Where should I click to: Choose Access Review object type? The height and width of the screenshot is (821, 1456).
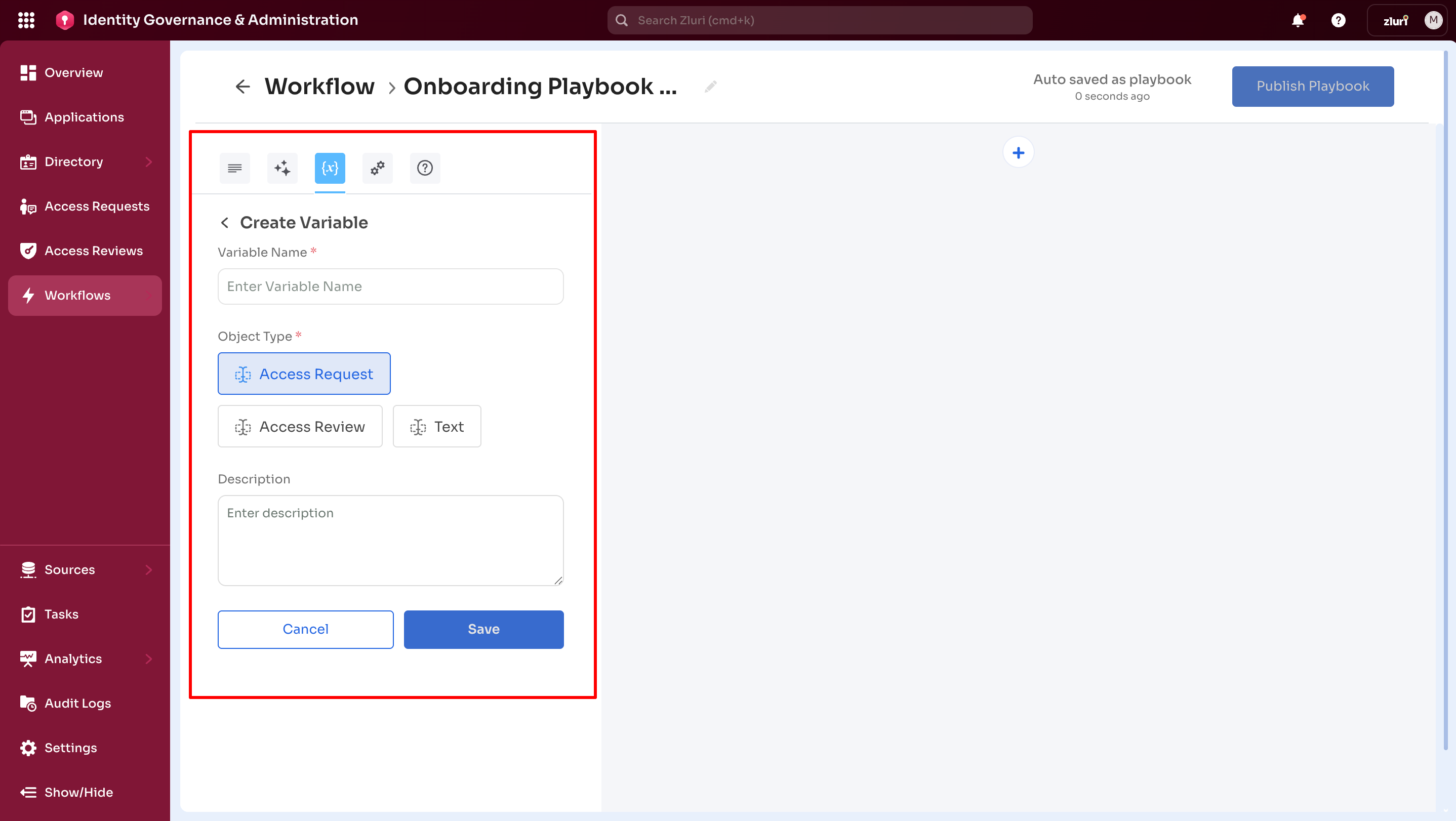(300, 426)
